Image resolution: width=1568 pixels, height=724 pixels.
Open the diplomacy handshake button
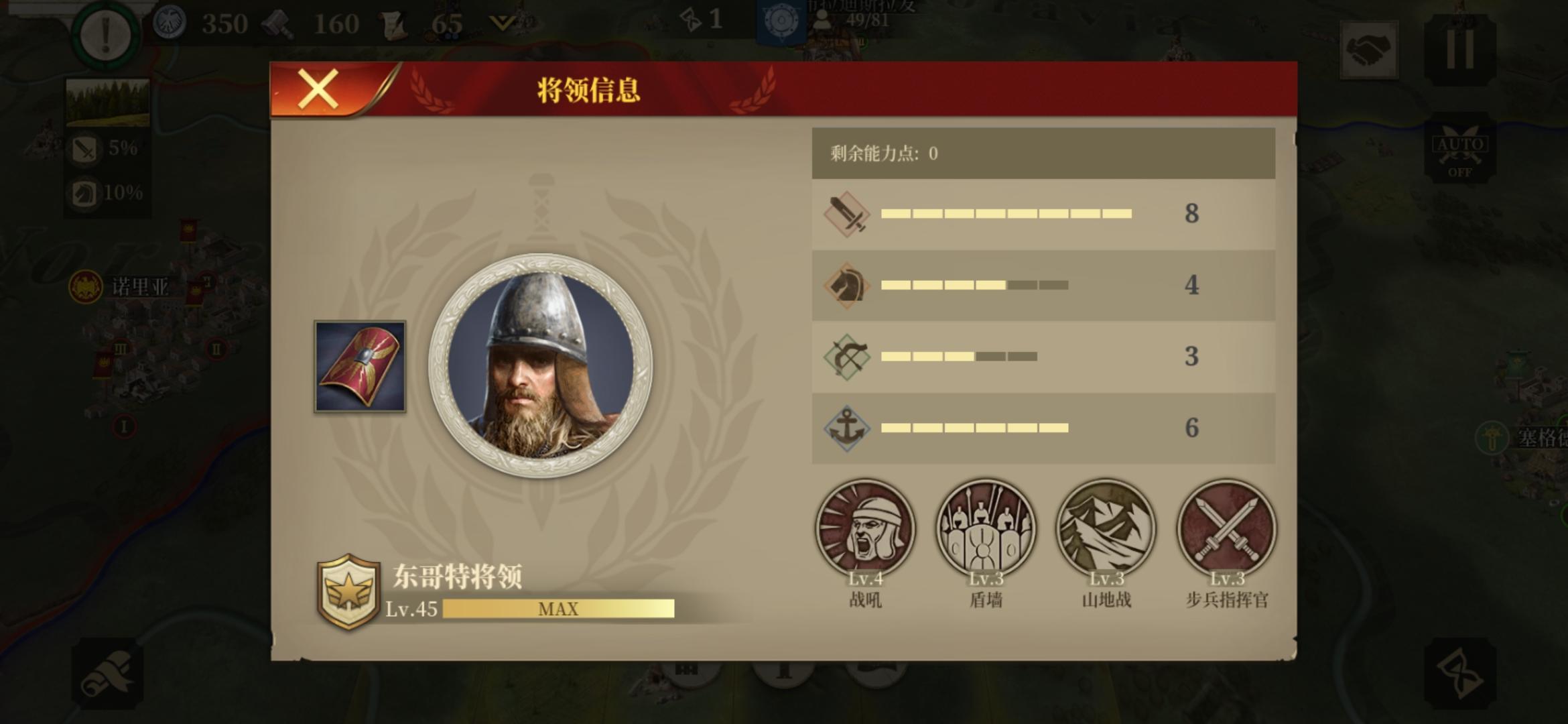coord(1369,50)
